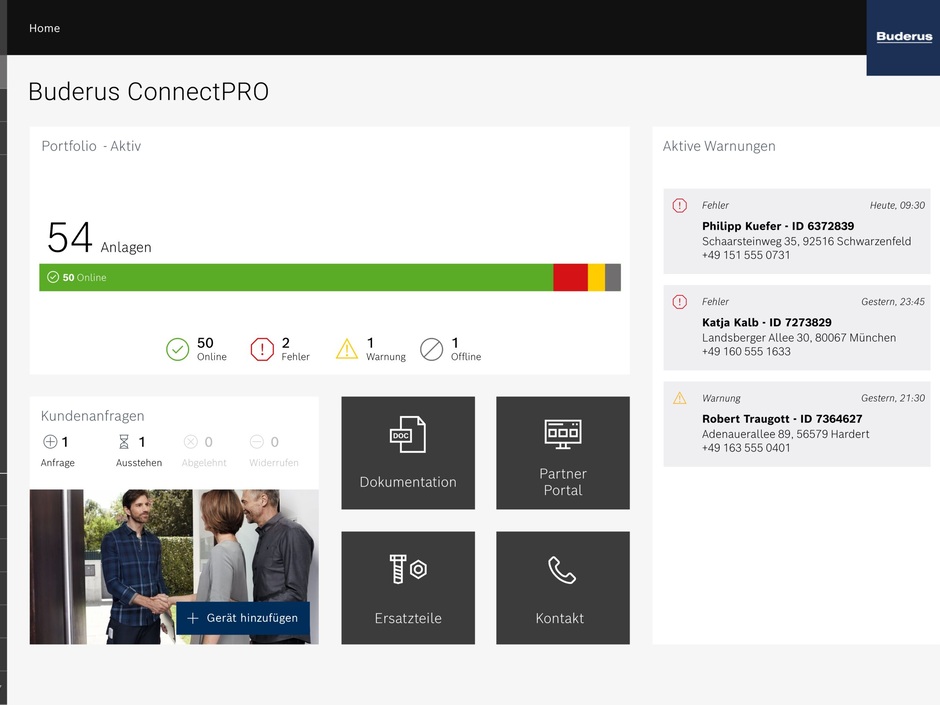Open the Partner Portal tile
The width and height of the screenshot is (940, 705).
coord(563,453)
